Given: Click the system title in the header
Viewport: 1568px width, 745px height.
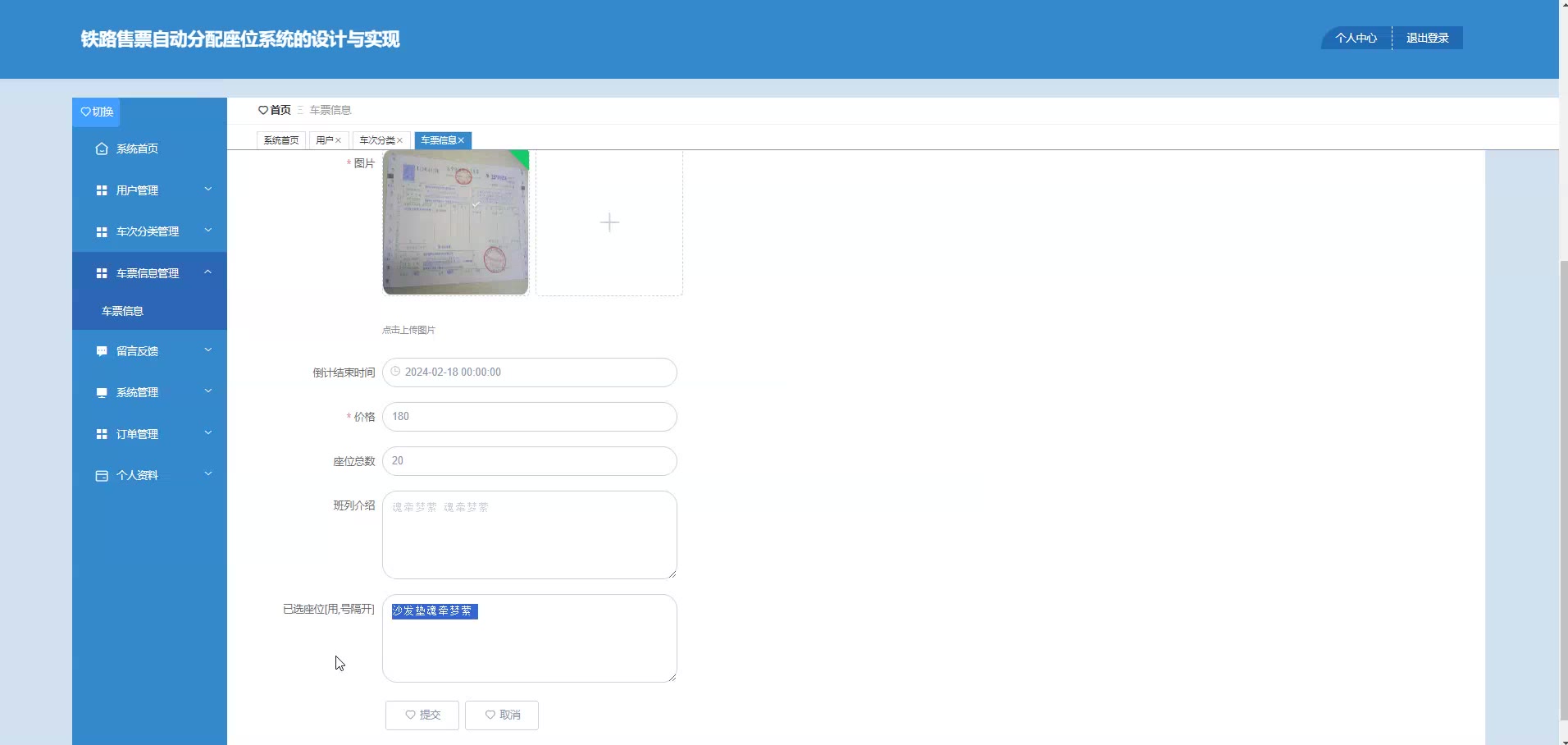Looking at the screenshot, I should click(x=240, y=39).
